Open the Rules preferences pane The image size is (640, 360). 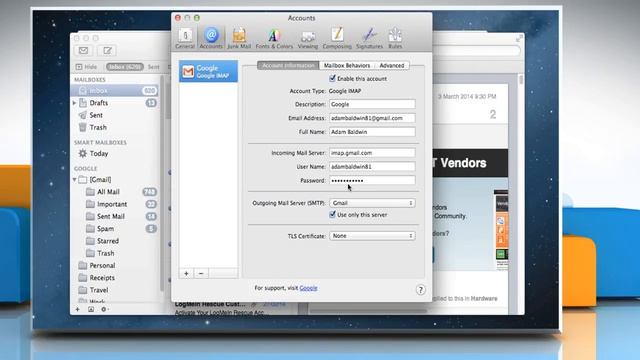pyautogui.click(x=395, y=39)
